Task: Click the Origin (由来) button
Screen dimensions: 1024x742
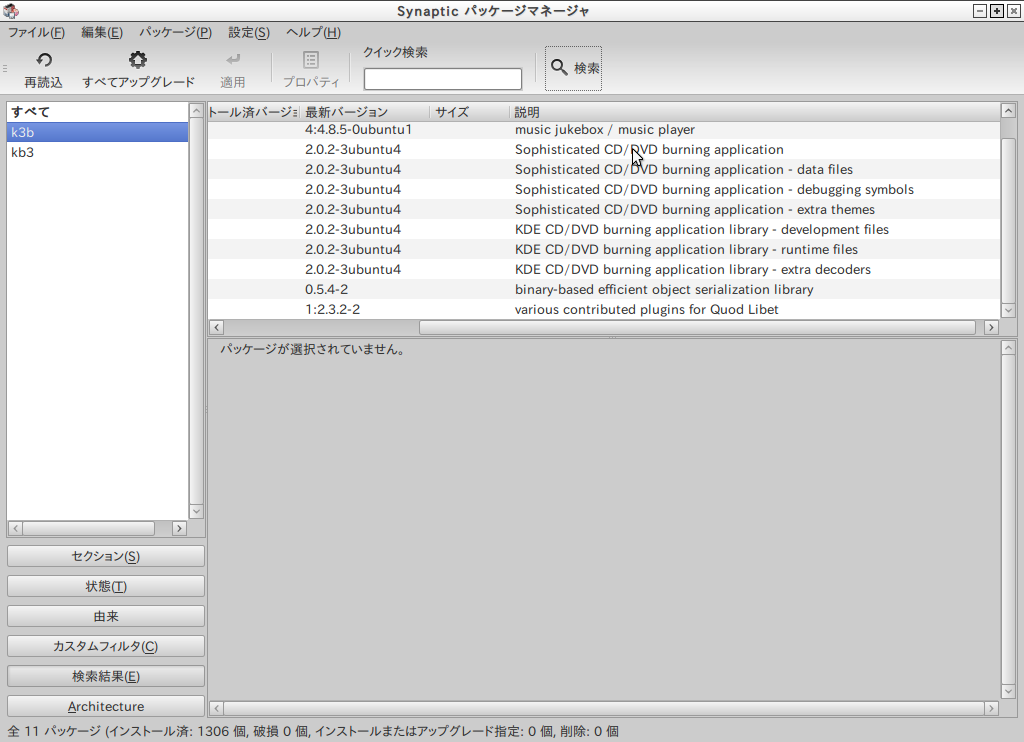Action: (x=106, y=617)
